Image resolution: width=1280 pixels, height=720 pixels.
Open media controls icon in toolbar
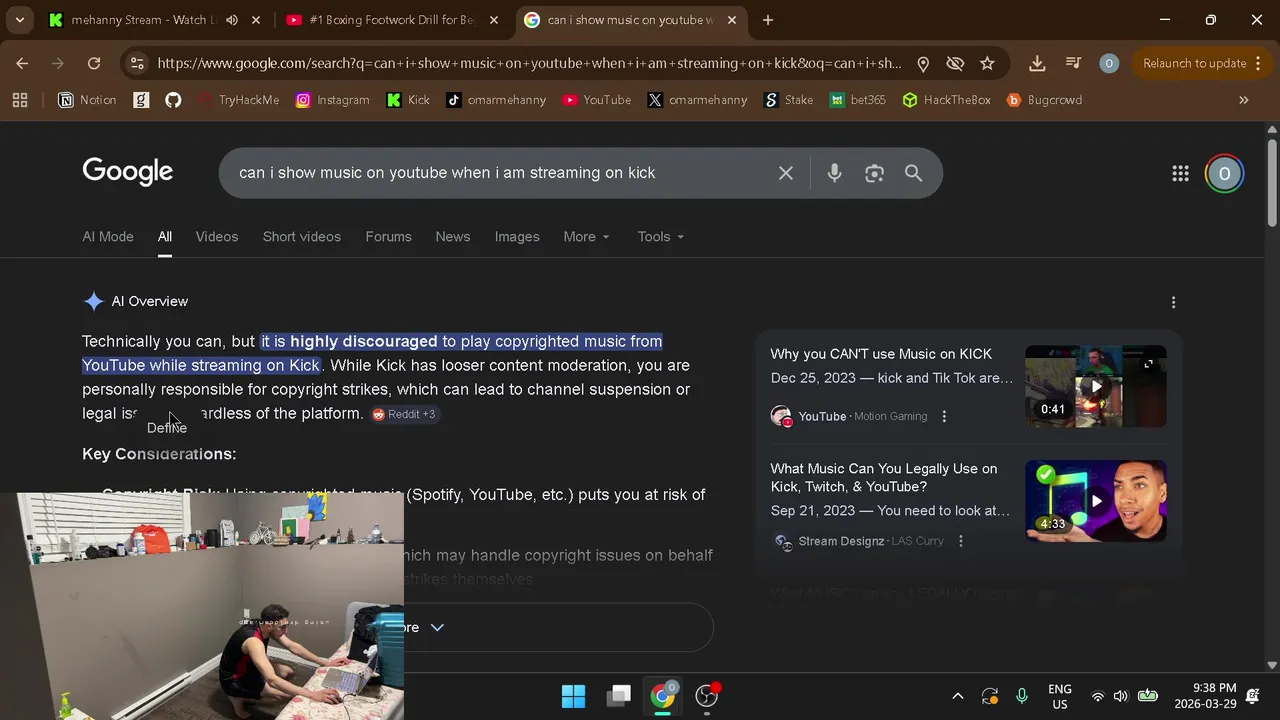1073,63
